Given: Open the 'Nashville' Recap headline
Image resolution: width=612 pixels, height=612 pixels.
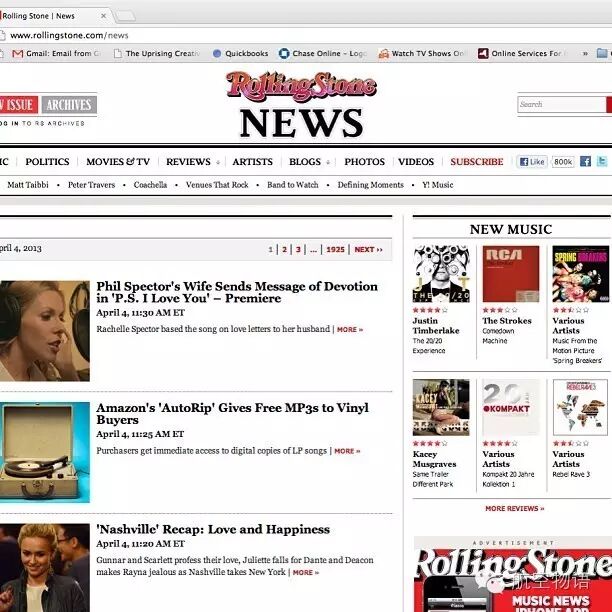Looking at the screenshot, I should coord(213,530).
